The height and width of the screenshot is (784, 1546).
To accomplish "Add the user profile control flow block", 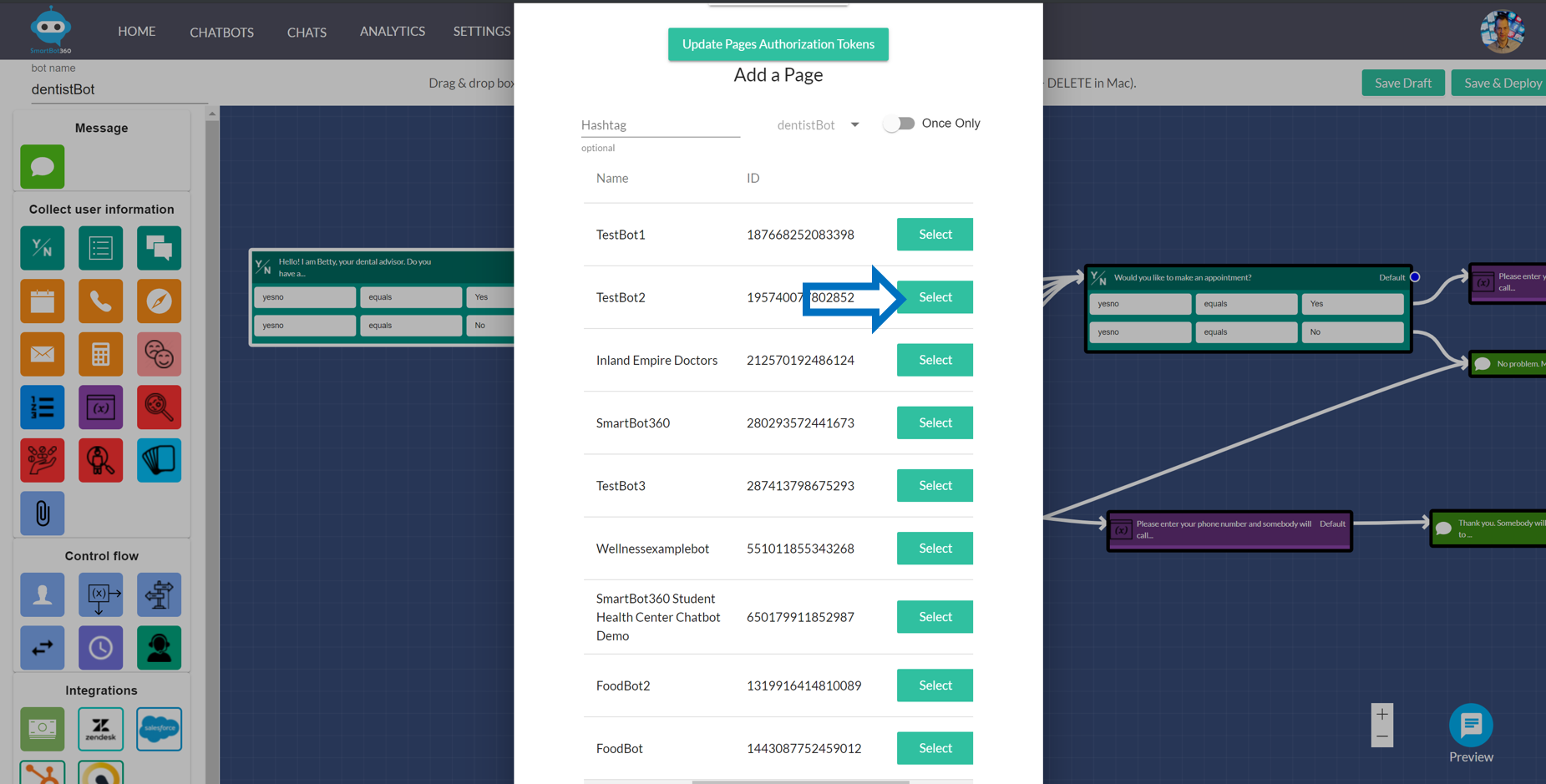I will 43,594.
